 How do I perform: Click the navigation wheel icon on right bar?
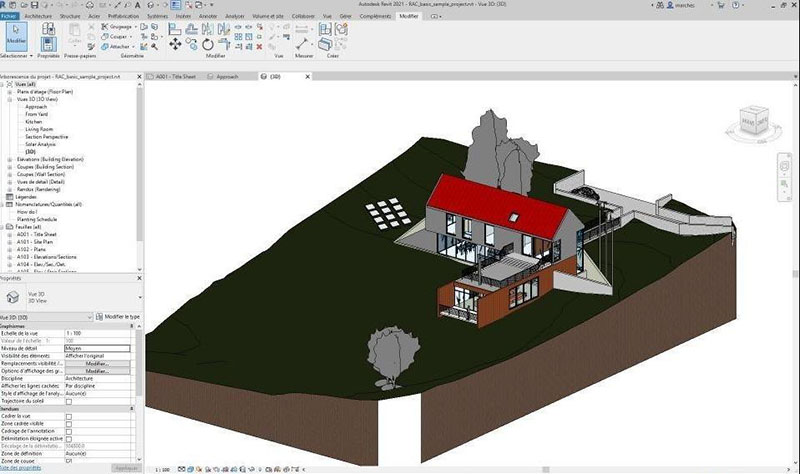(784, 166)
